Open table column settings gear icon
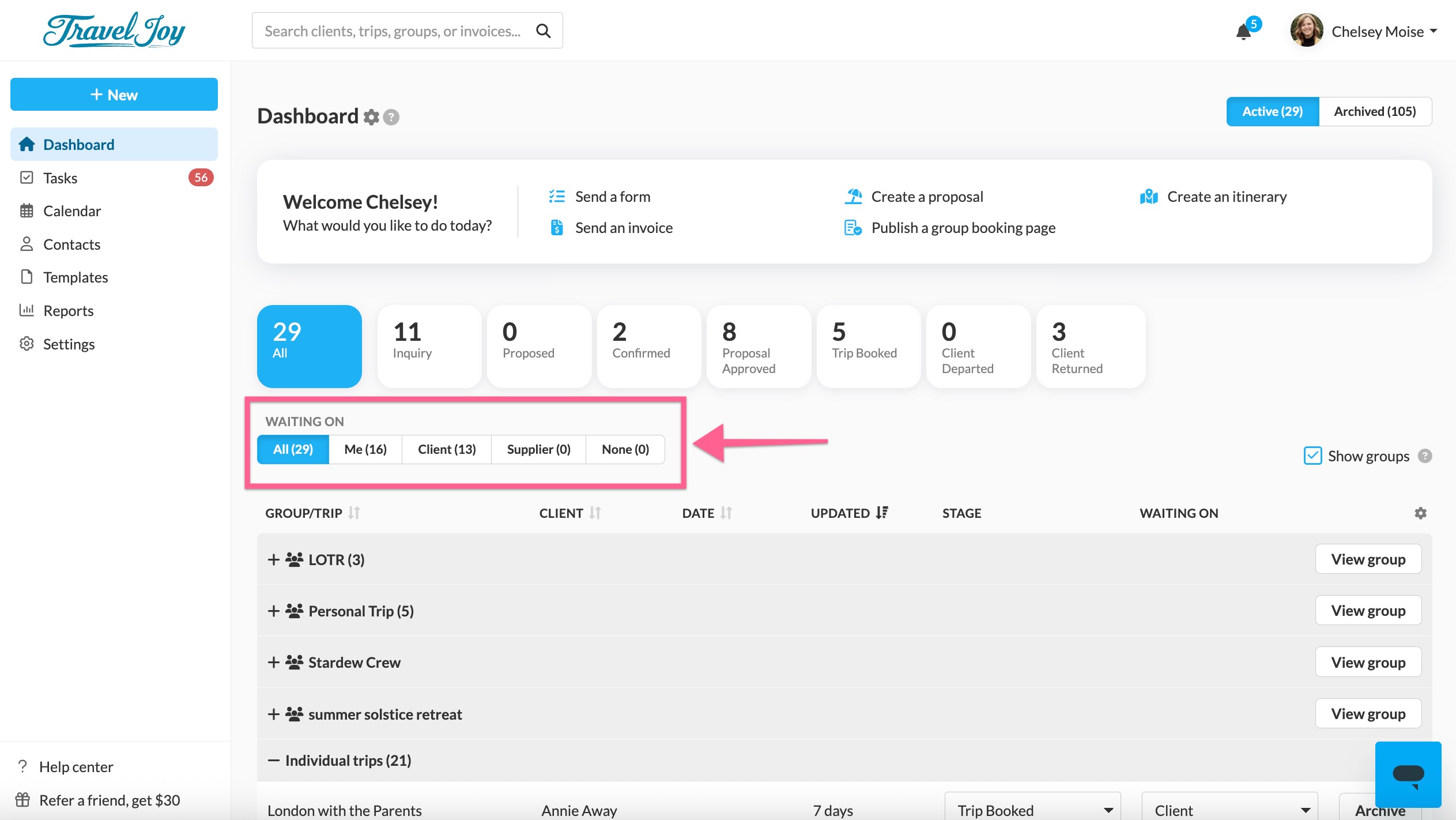This screenshot has height=820, width=1456. point(1420,513)
